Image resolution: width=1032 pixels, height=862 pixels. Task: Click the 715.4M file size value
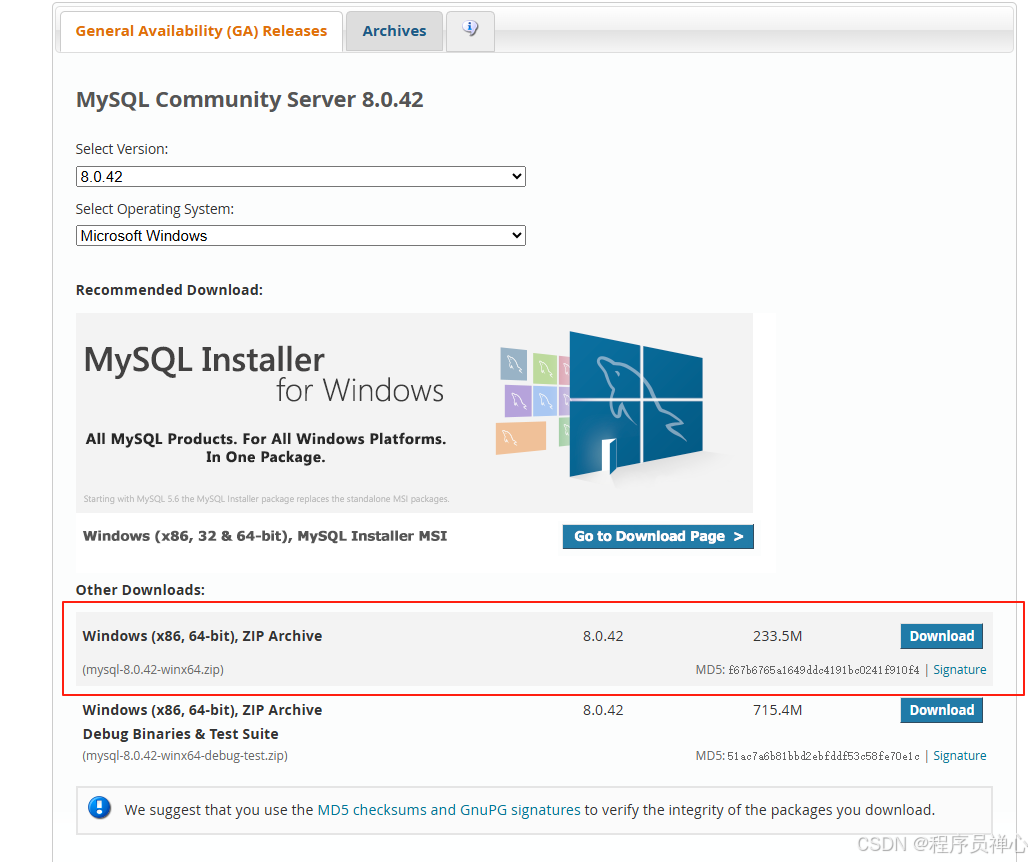click(777, 710)
